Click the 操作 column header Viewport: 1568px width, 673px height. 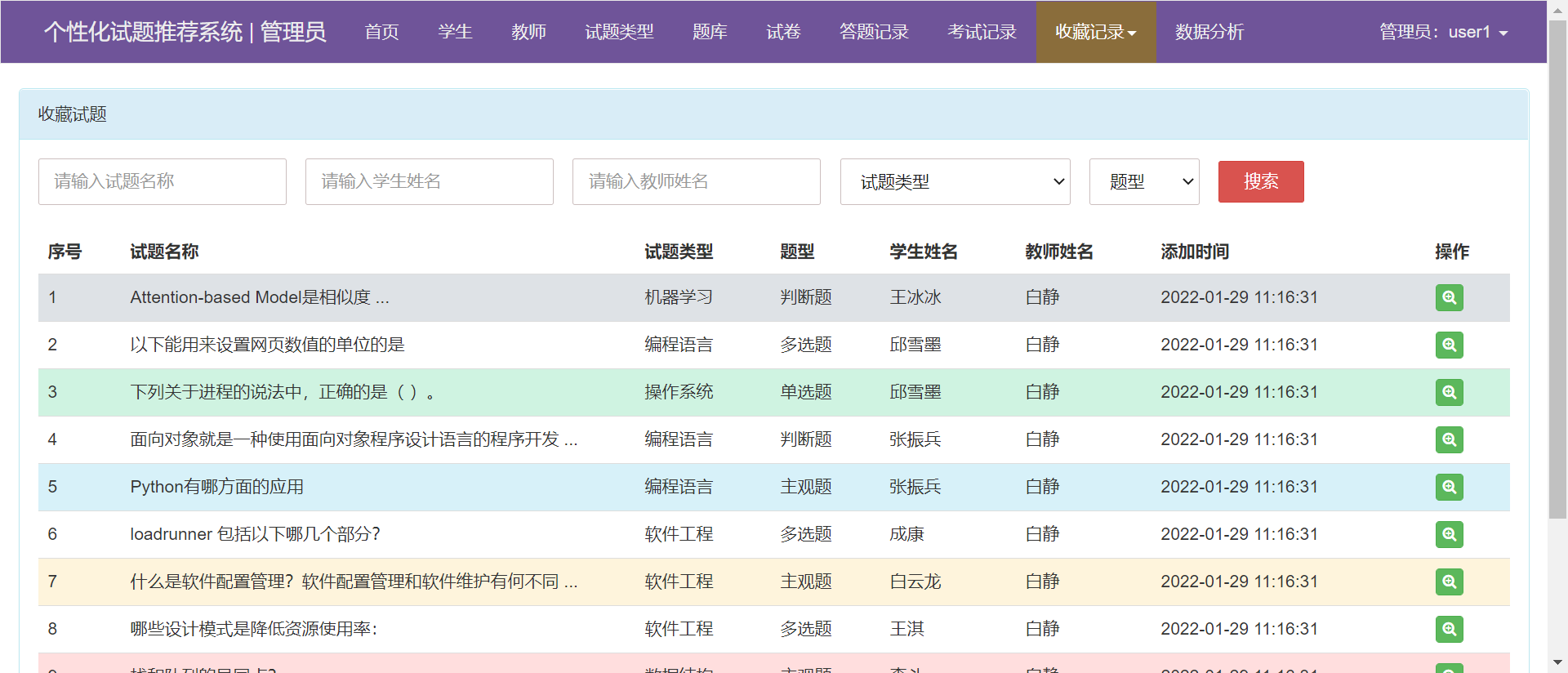click(x=1452, y=252)
